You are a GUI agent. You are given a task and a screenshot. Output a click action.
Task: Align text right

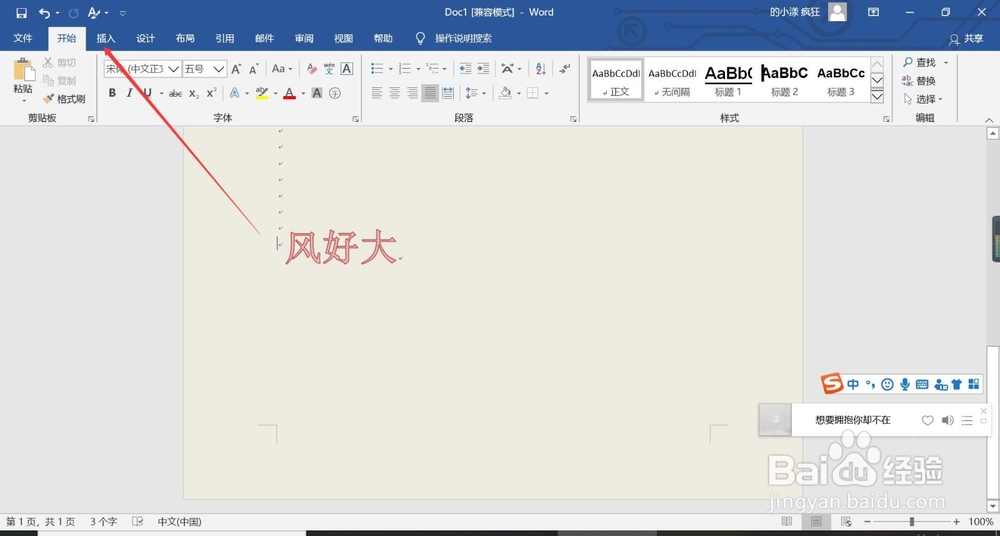pos(413,93)
